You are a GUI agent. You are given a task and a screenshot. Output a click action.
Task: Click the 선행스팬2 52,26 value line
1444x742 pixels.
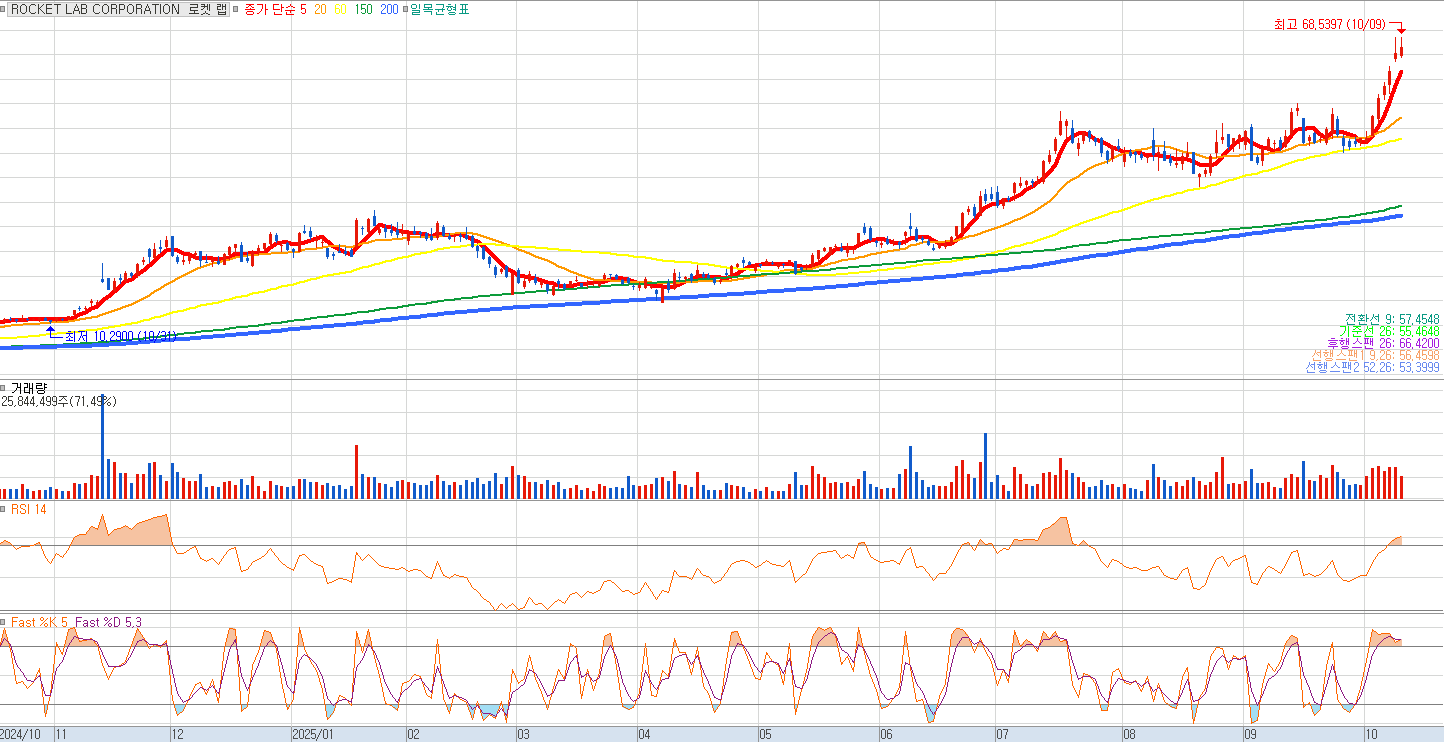click(x=1373, y=367)
